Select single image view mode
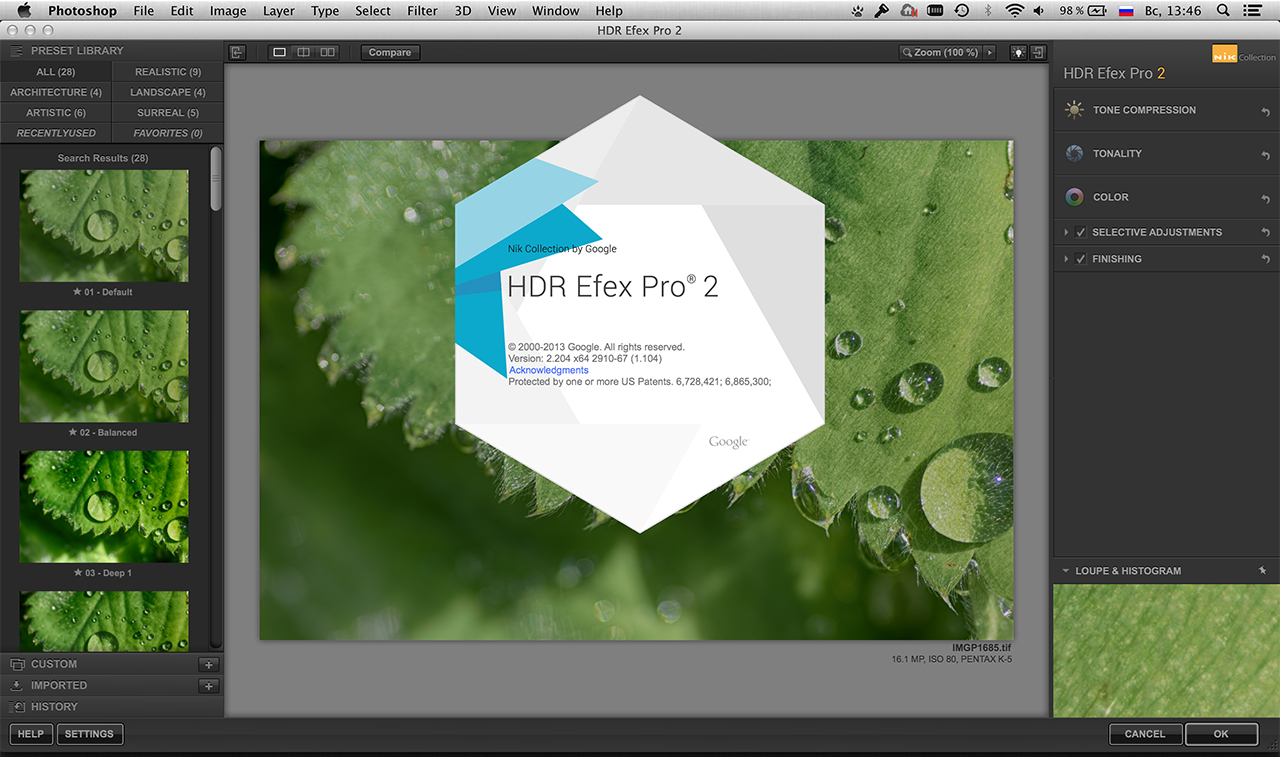 coord(279,52)
